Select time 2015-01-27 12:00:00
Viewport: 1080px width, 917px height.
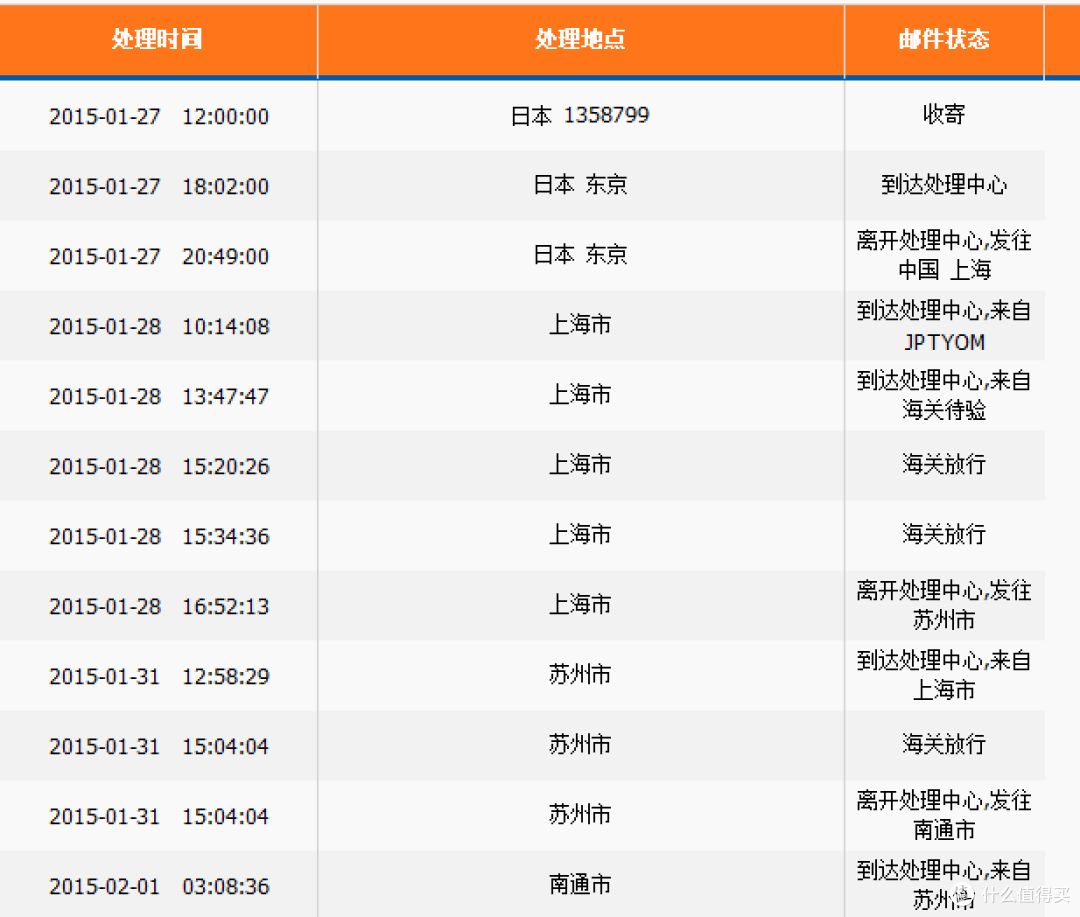(x=159, y=116)
